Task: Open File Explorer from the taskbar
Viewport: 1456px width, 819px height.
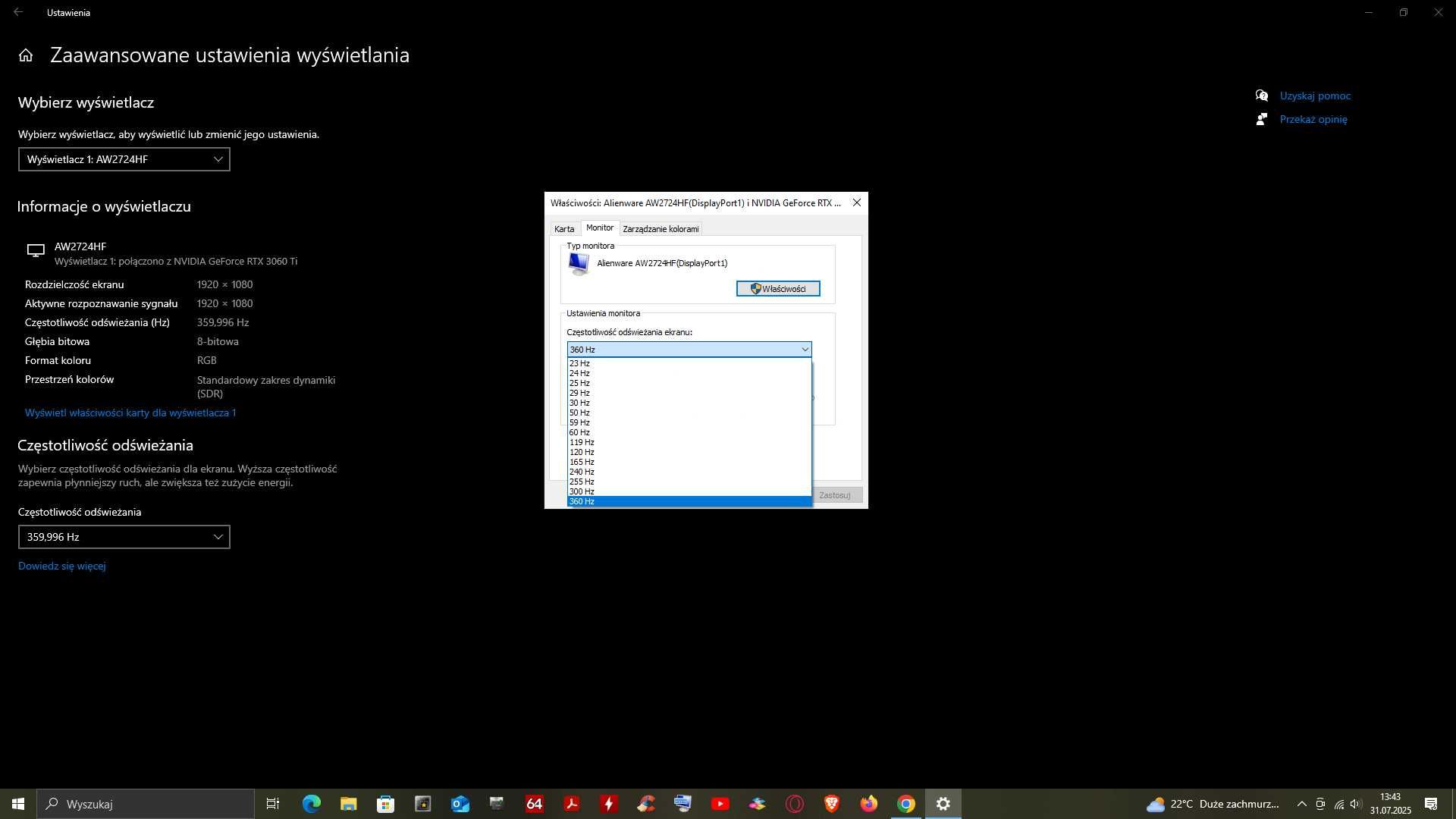Action: point(348,804)
